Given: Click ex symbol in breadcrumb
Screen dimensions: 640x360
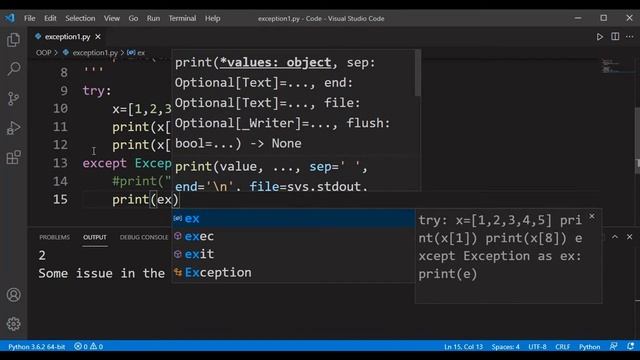Looking at the screenshot, I should click(141, 53).
